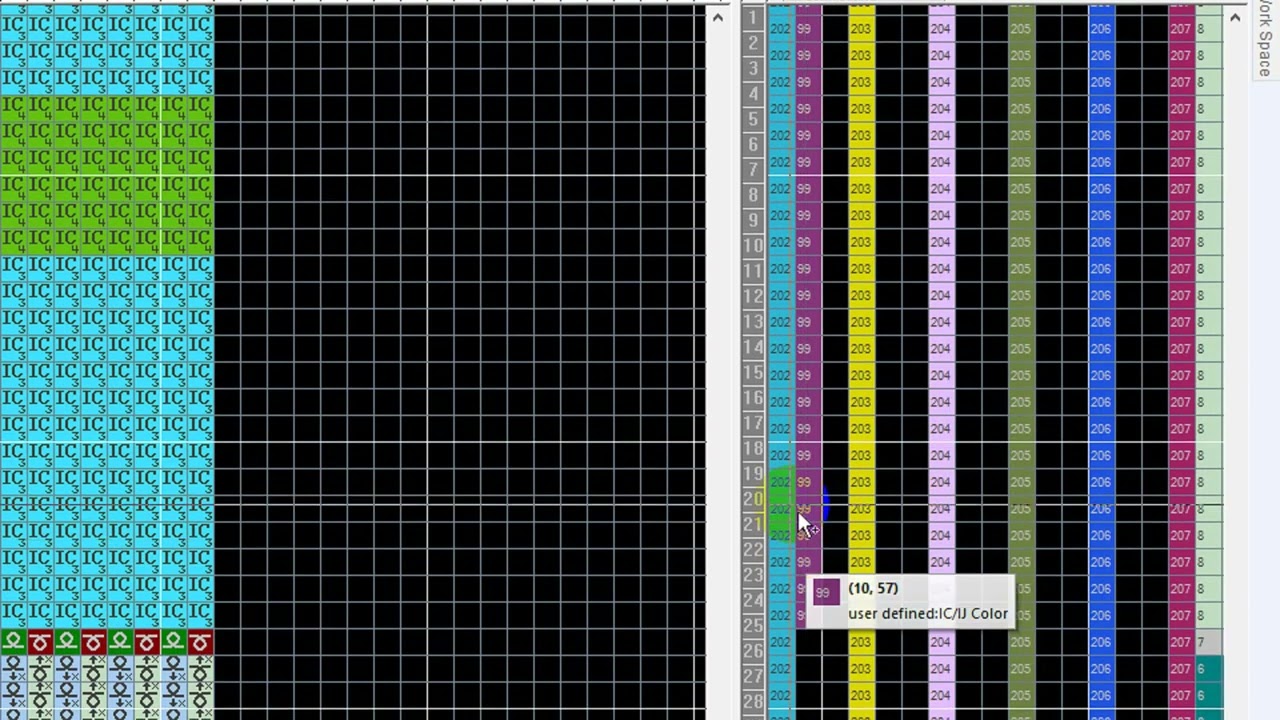The width and height of the screenshot is (1280, 720).
Task: Select row header 25 in right pane
Action: pos(754,626)
